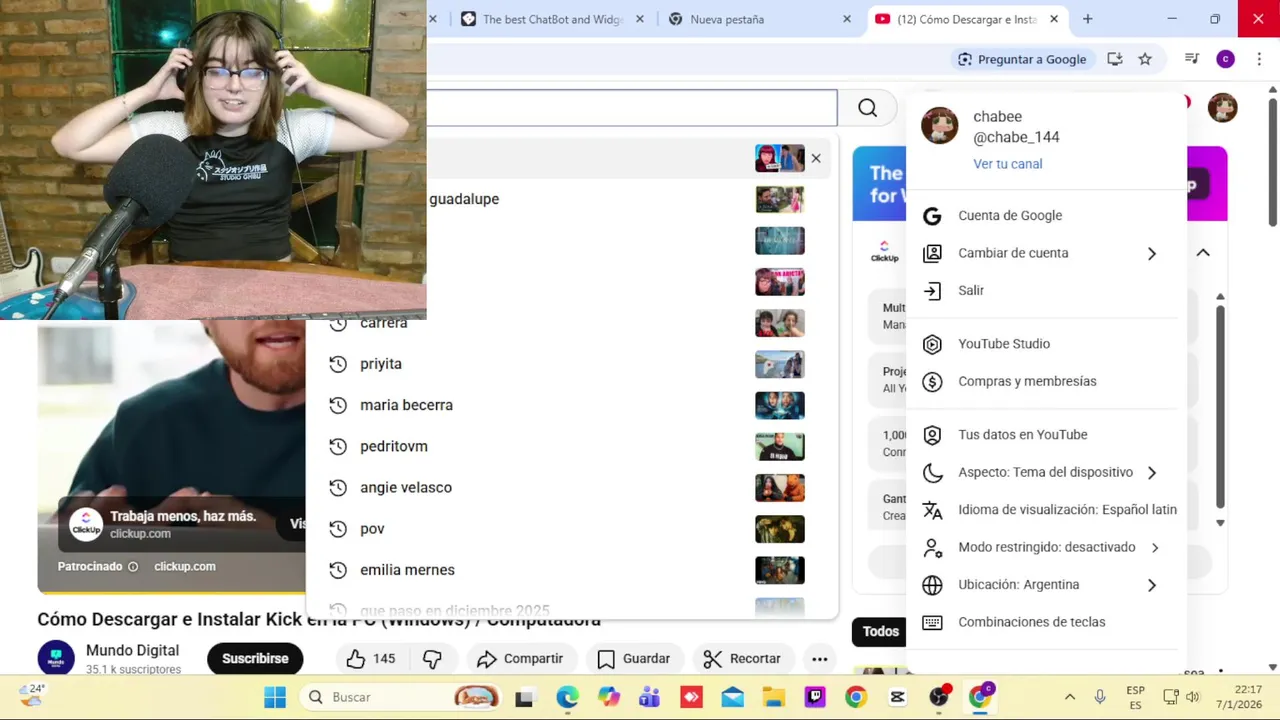Click the translate Idioma icon
This screenshot has height=720, width=1280.
tap(932, 510)
